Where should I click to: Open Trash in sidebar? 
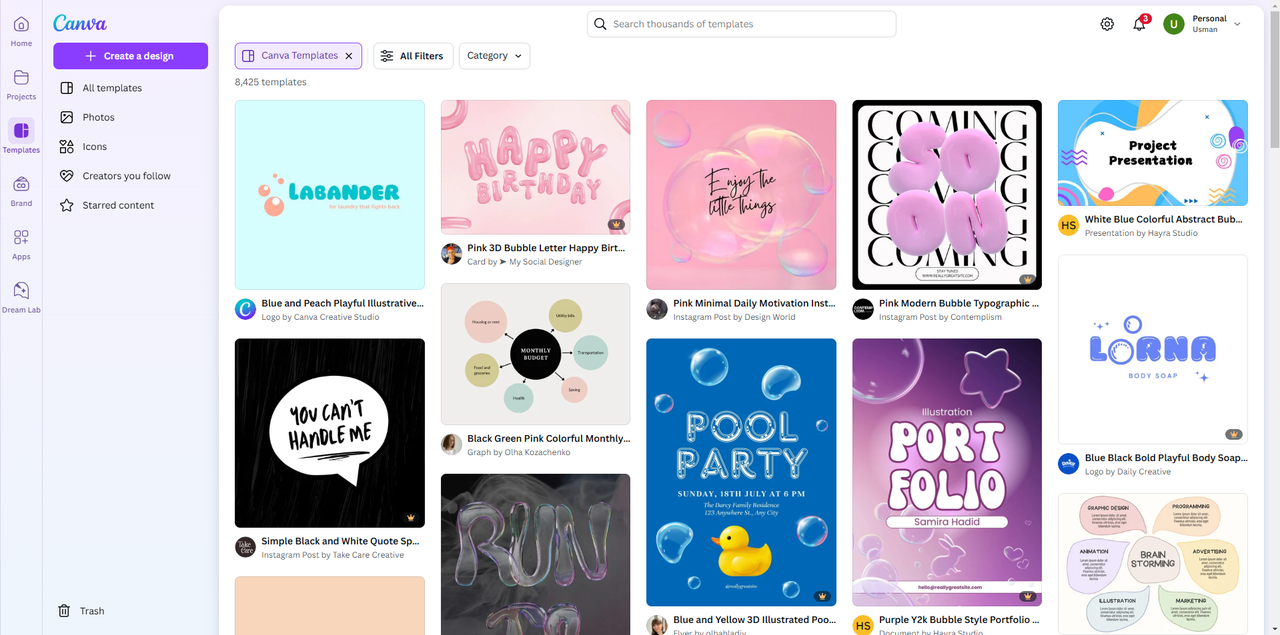click(130, 611)
